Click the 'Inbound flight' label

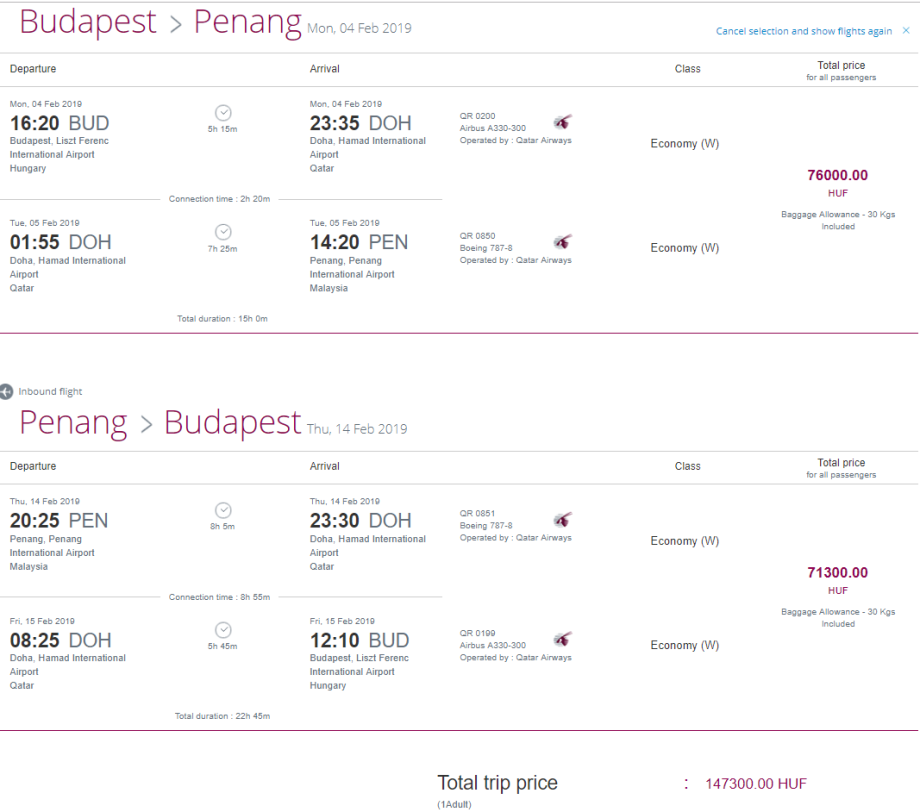(x=50, y=392)
